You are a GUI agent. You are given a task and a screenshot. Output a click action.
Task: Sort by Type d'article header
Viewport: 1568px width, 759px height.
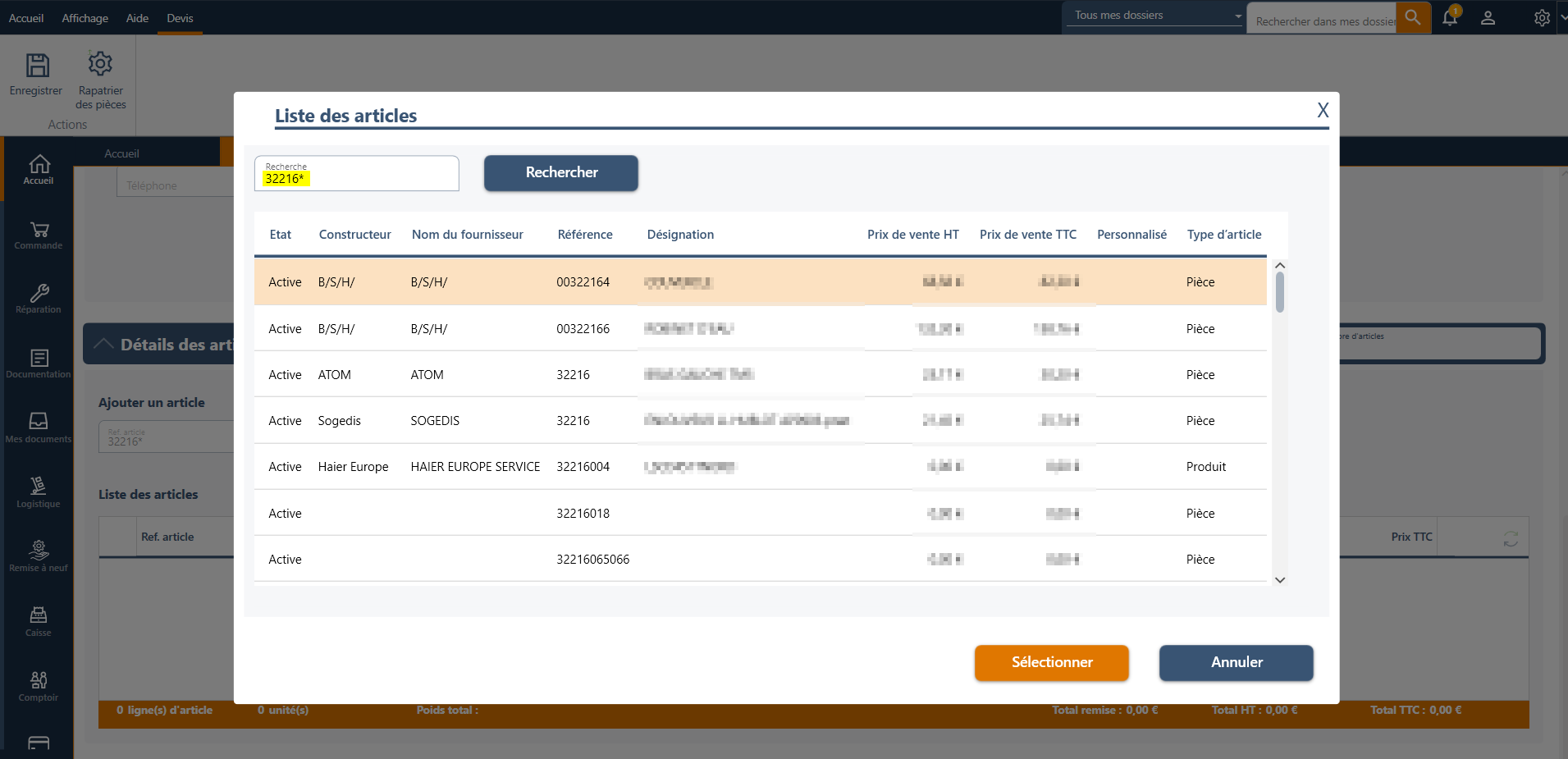[1224, 235]
